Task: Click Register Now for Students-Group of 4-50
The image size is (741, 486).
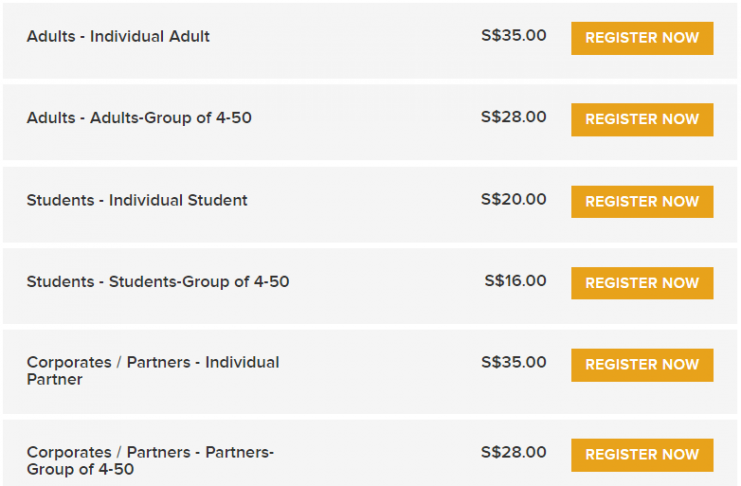Action: (x=642, y=283)
